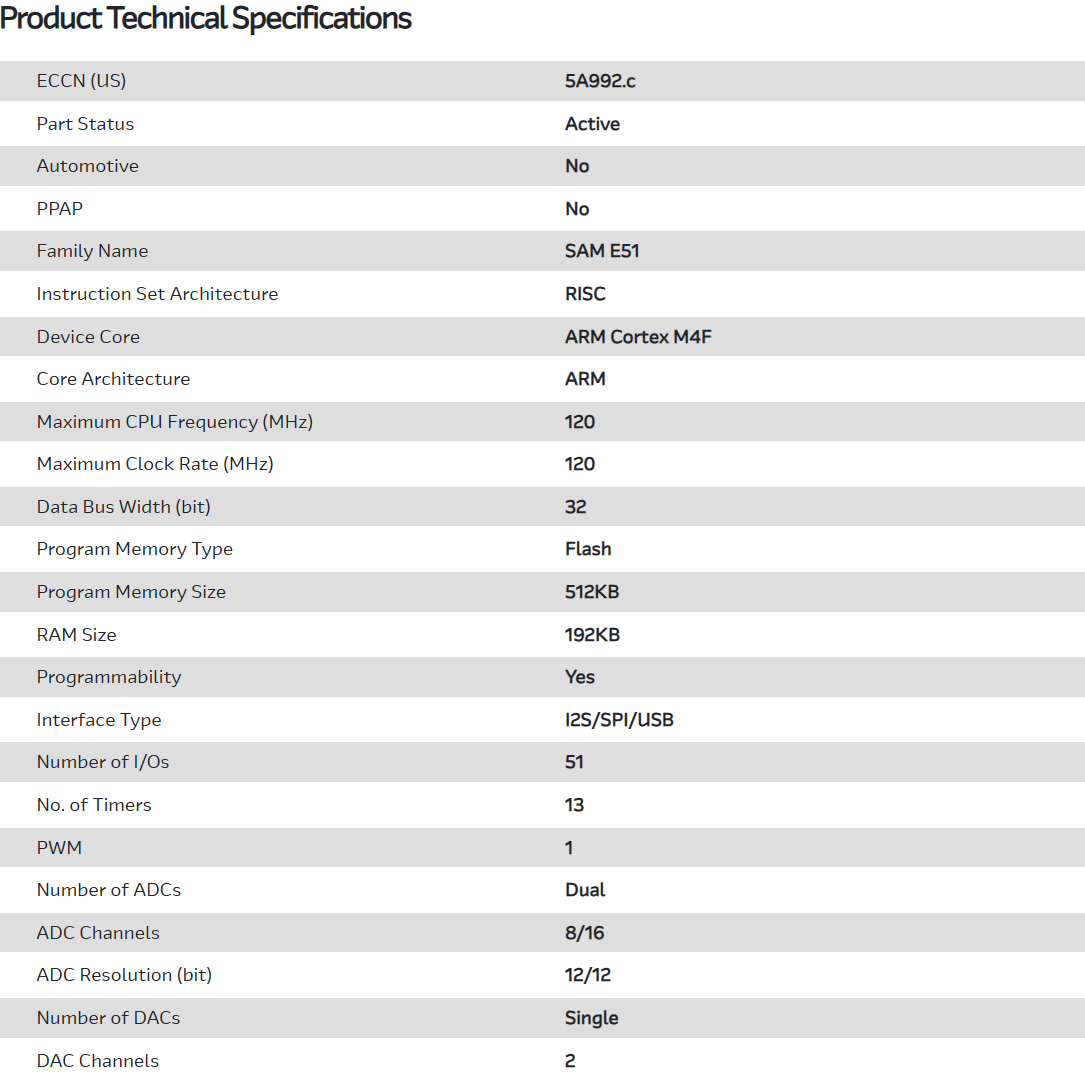1085x1080 pixels.
Task: Click the ECCN (US) value 5A992.c
Action: coord(600,81)
